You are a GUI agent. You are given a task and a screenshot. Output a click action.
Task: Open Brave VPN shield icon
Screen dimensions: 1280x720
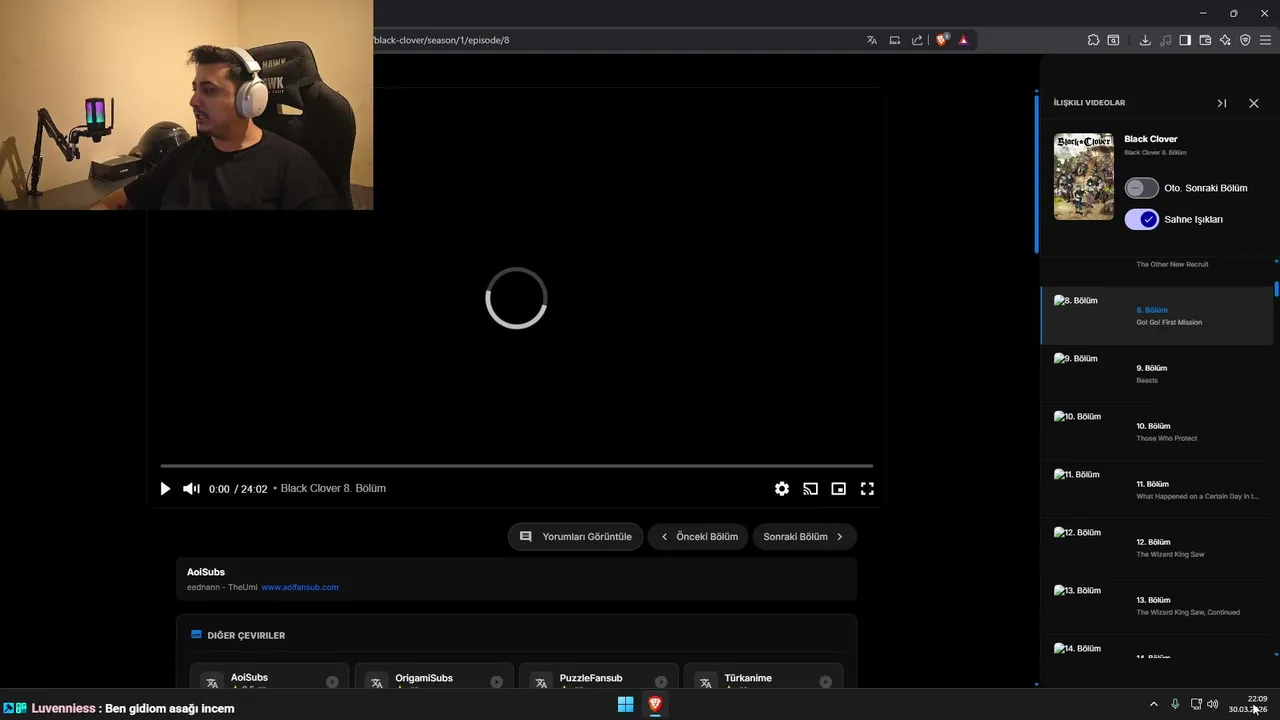1245,40
